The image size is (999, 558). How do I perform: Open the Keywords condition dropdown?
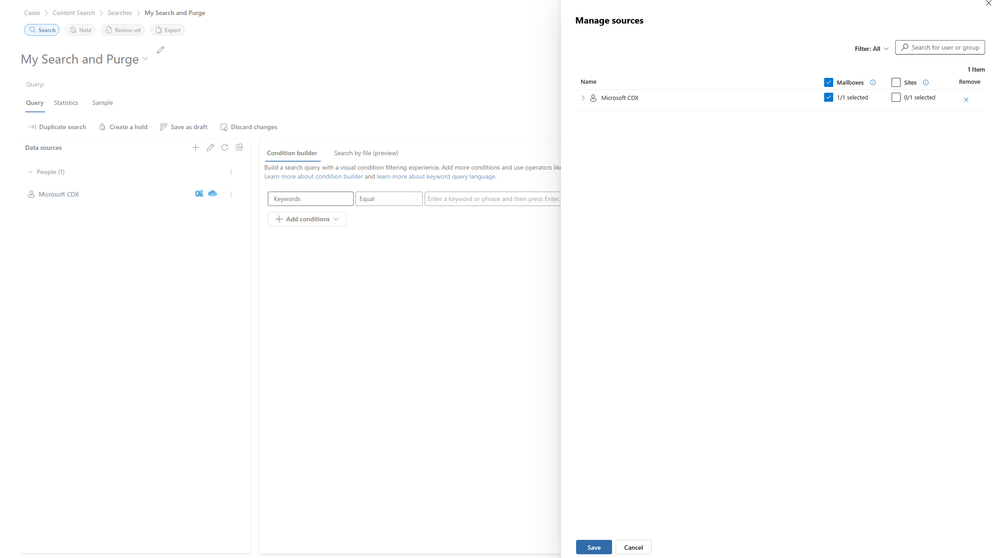pyautogui.click(x=310, y=199)
